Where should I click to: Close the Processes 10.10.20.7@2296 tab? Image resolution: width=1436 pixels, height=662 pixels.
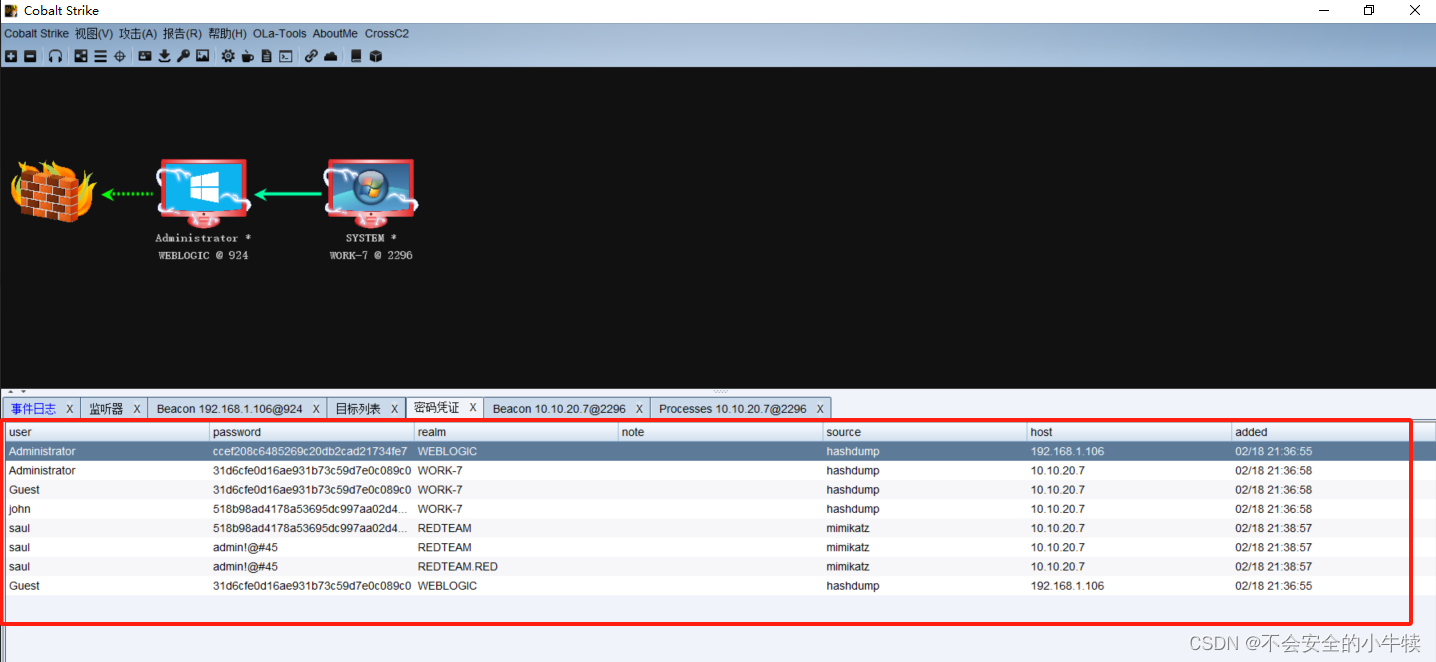(x=820, y=409)
